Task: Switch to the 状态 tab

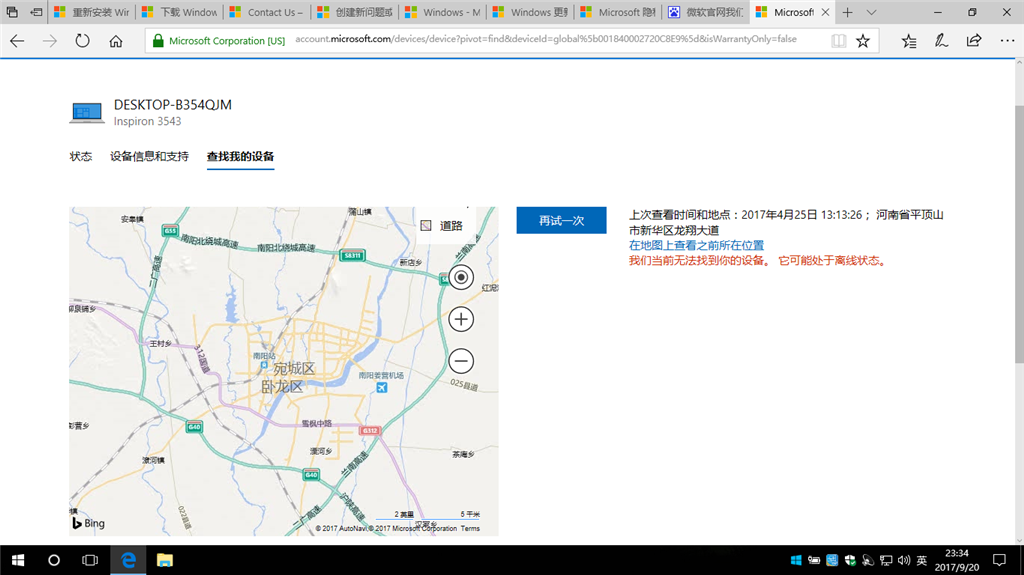Action: click(x=81, y=157)
